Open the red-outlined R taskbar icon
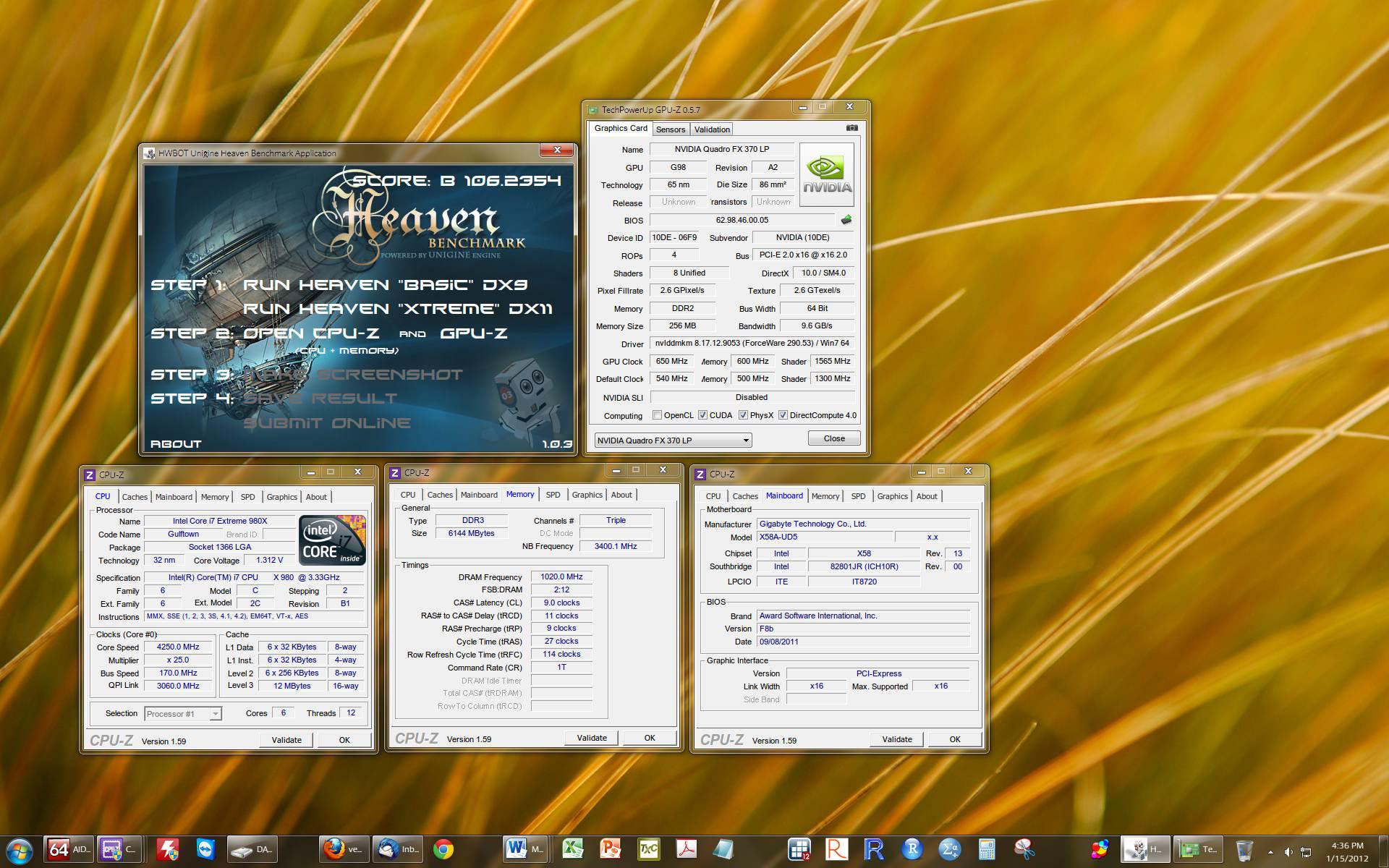The width and height of the screenshot is (1389, 868). (836, 849)
